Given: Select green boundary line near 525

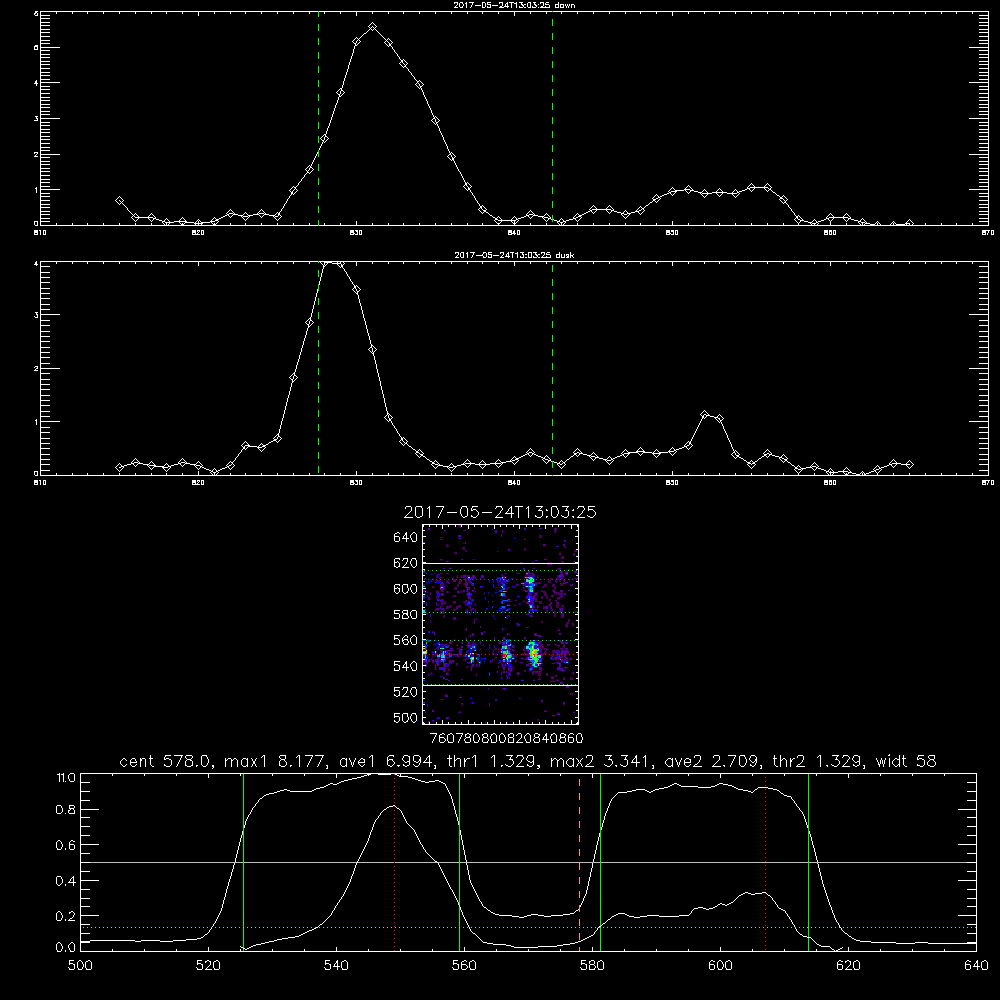Looking at the screenshot, I should click(x=243, y=861).
